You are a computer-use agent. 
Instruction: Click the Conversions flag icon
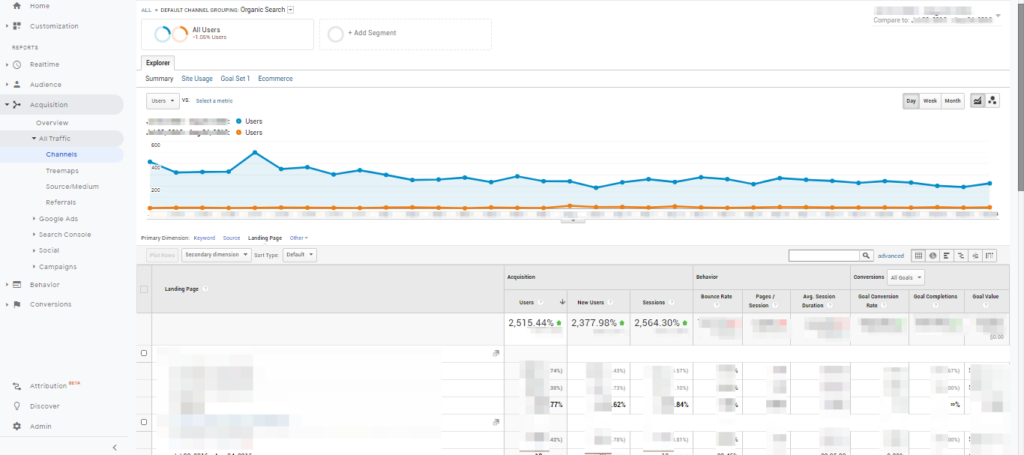click(x=17, y=304)
